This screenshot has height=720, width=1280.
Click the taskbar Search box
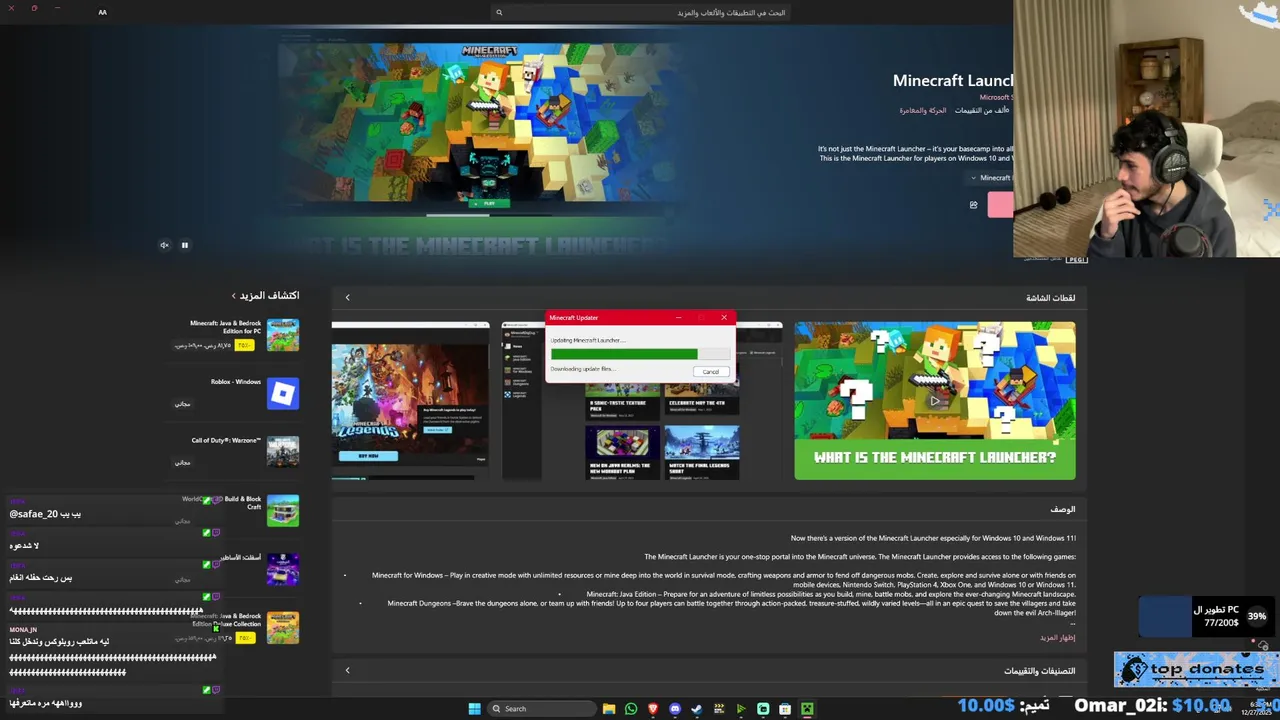(540, 709)
